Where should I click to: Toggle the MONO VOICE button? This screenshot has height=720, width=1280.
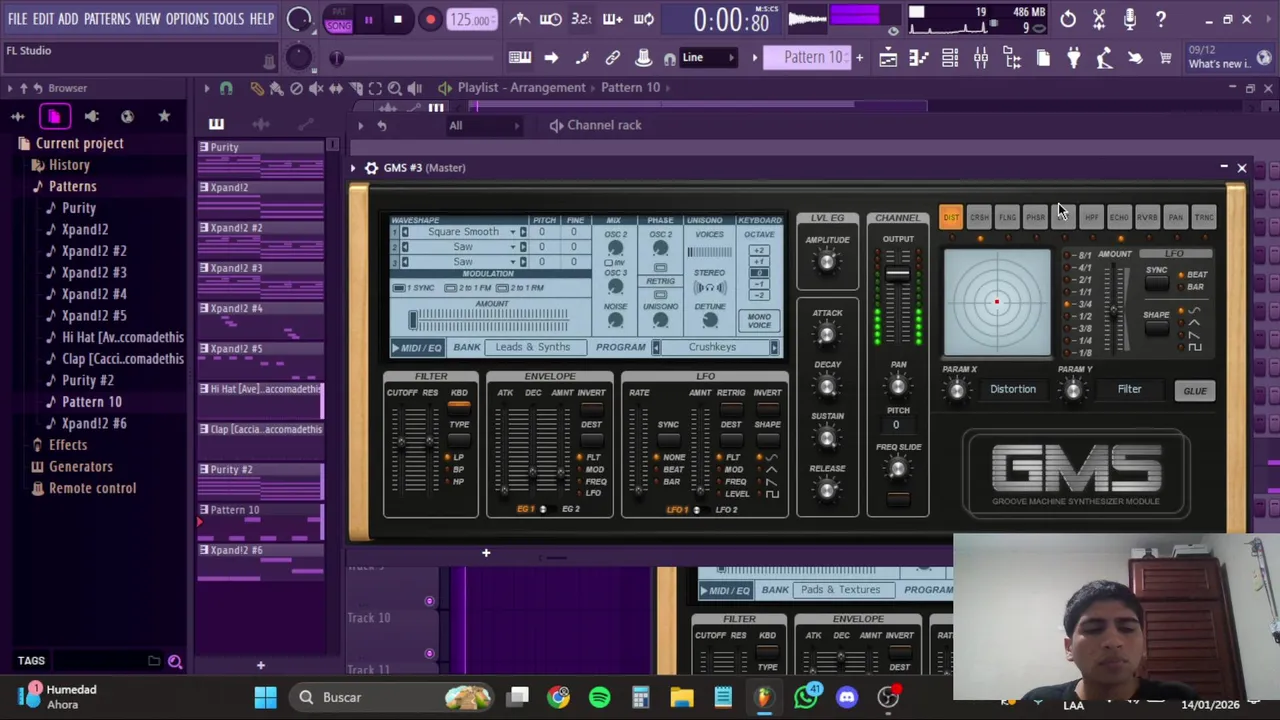tap(759, 320)
